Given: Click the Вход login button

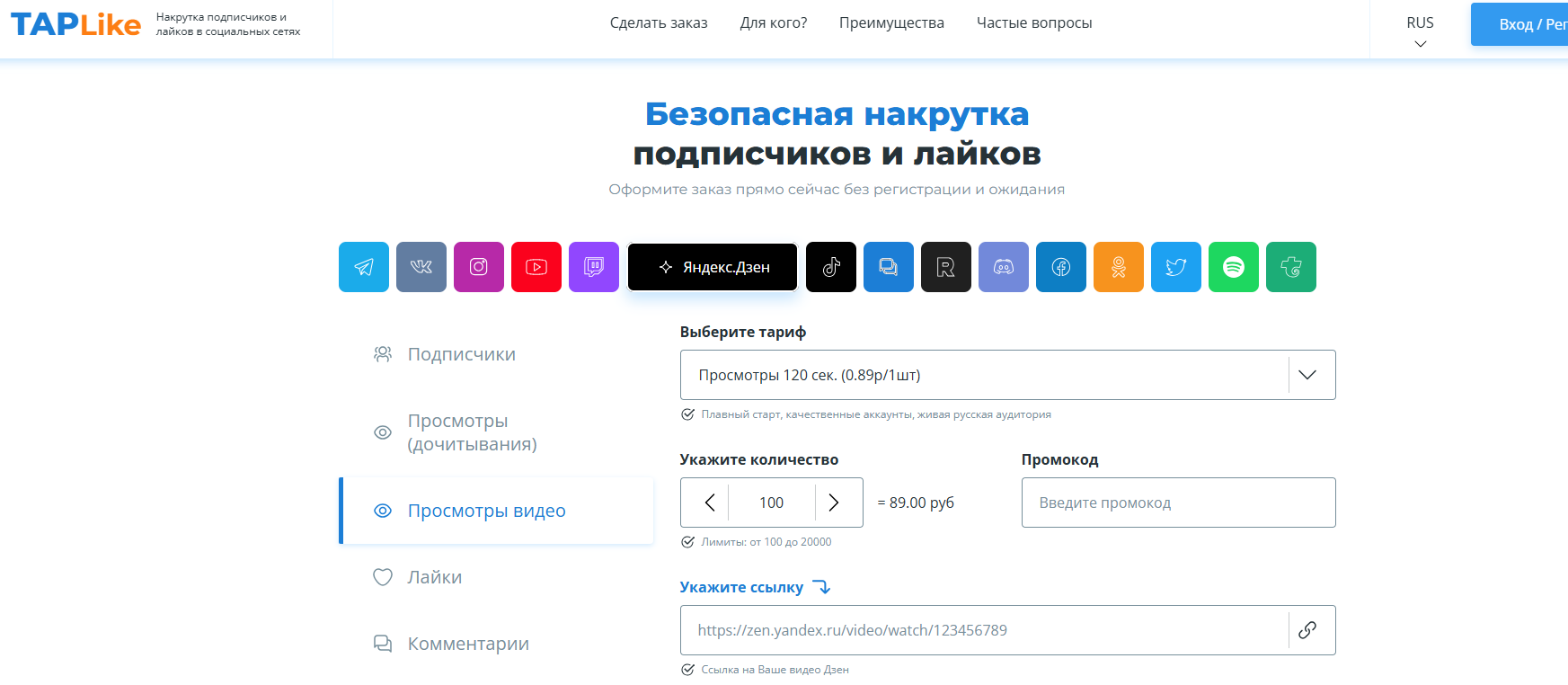Looking at the screenshot, I should pos(1520,24).
